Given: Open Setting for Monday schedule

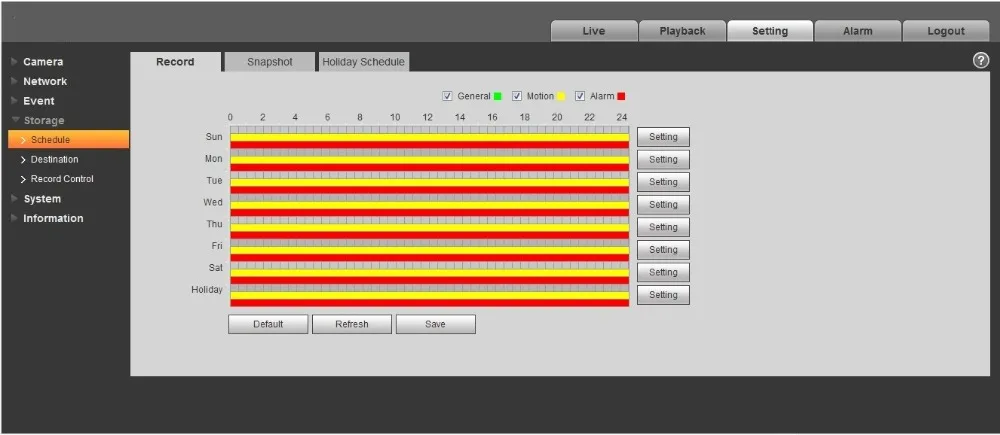Looking at the screenshot, I should click(663, 159).
